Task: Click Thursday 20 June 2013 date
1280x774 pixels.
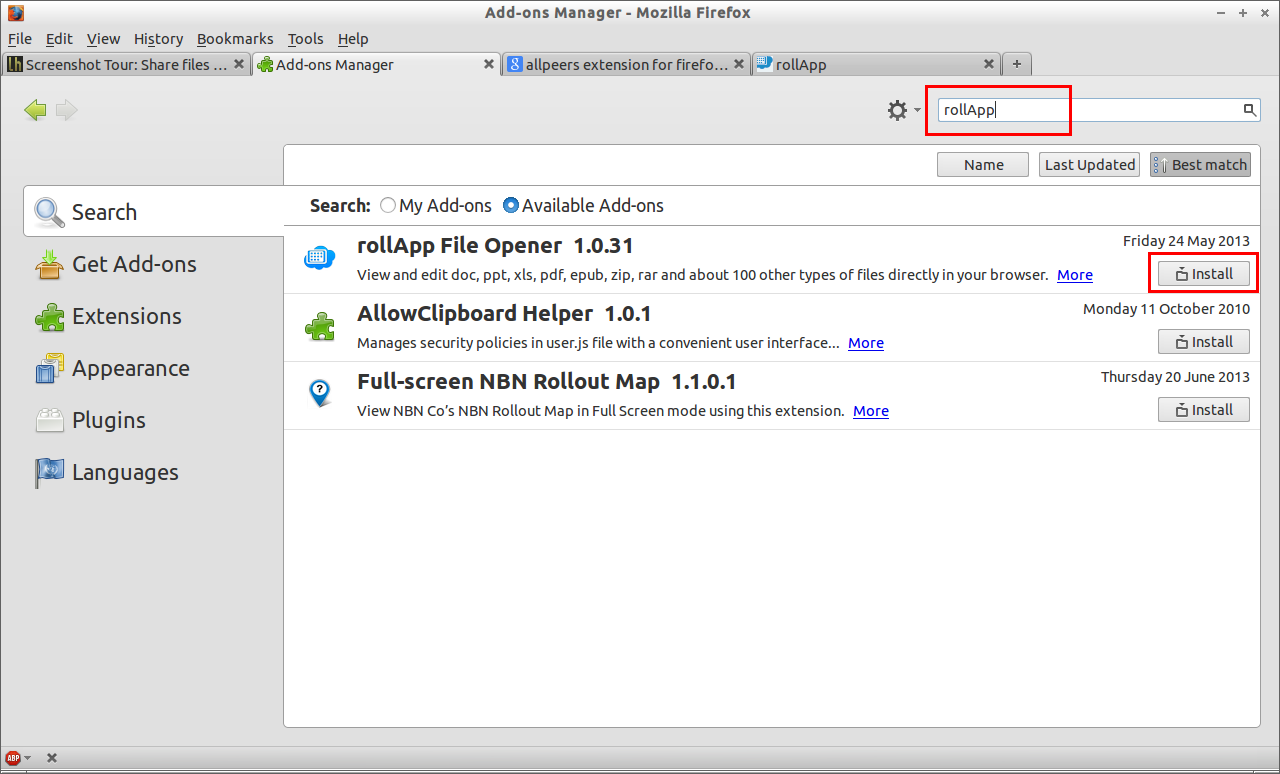Action: coord(1175,377)
